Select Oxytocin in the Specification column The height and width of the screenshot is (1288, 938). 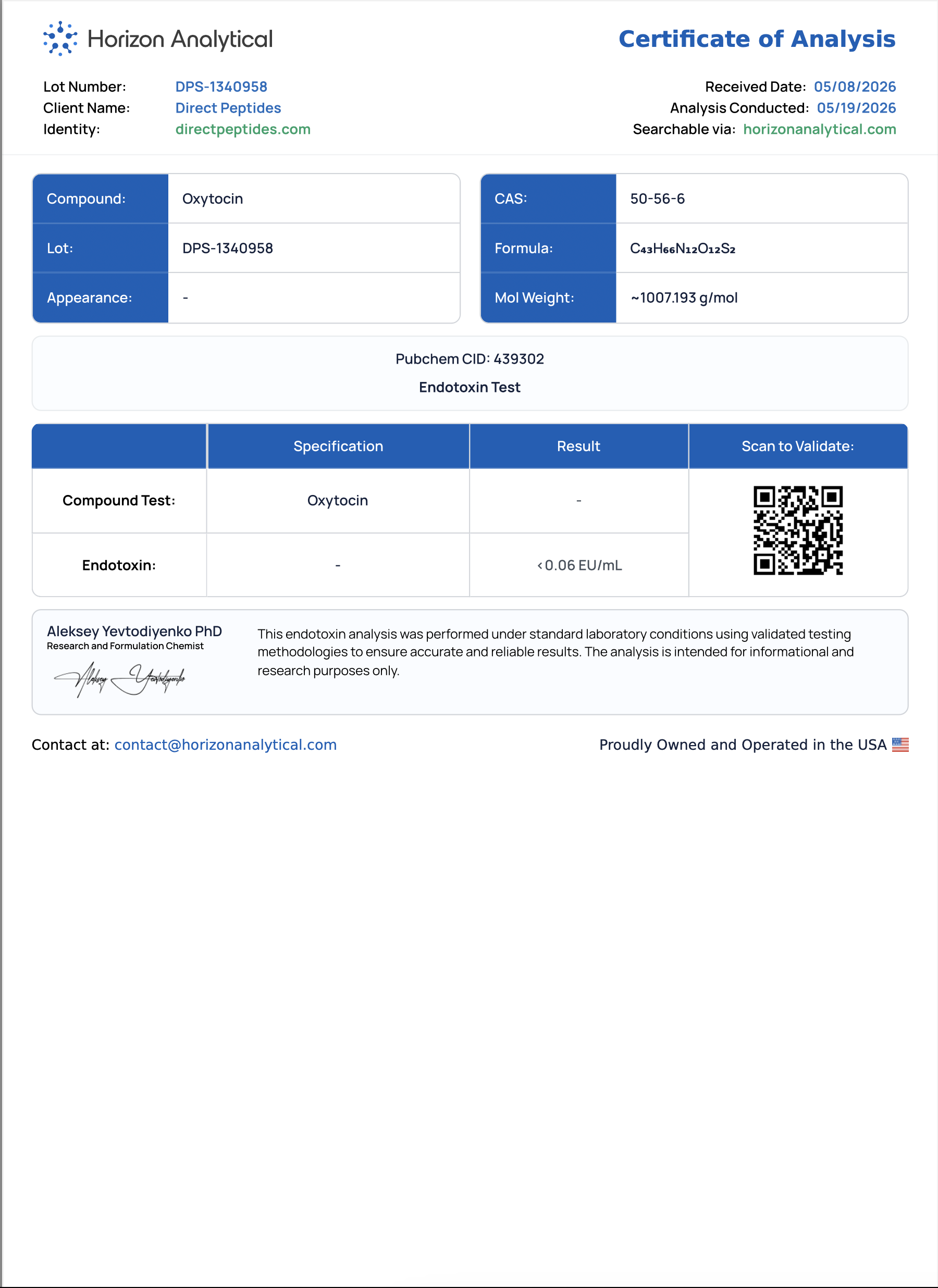pyautogui.click(x=338, y=500)
